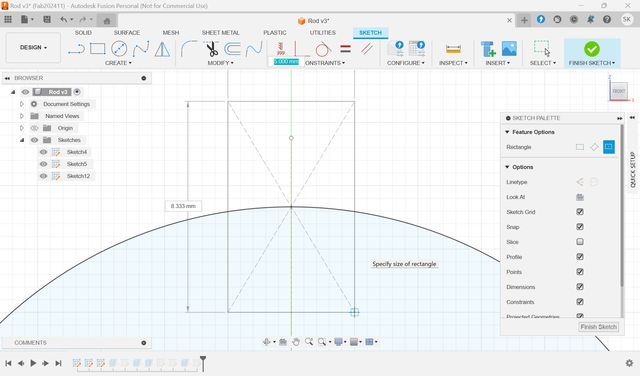Screen dimensions: 640x376
Task: Toggle visibility of the Origin folder
Action: pyautogui.click(x=34, y=128)
